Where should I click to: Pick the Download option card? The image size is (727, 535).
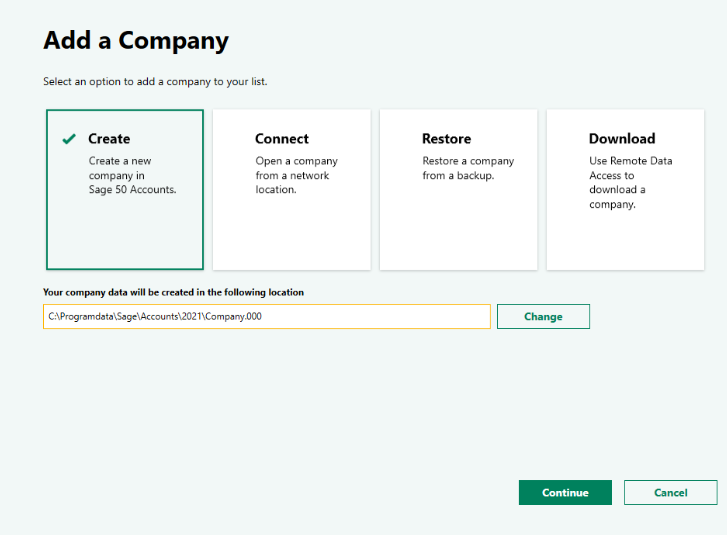point(625,190)
